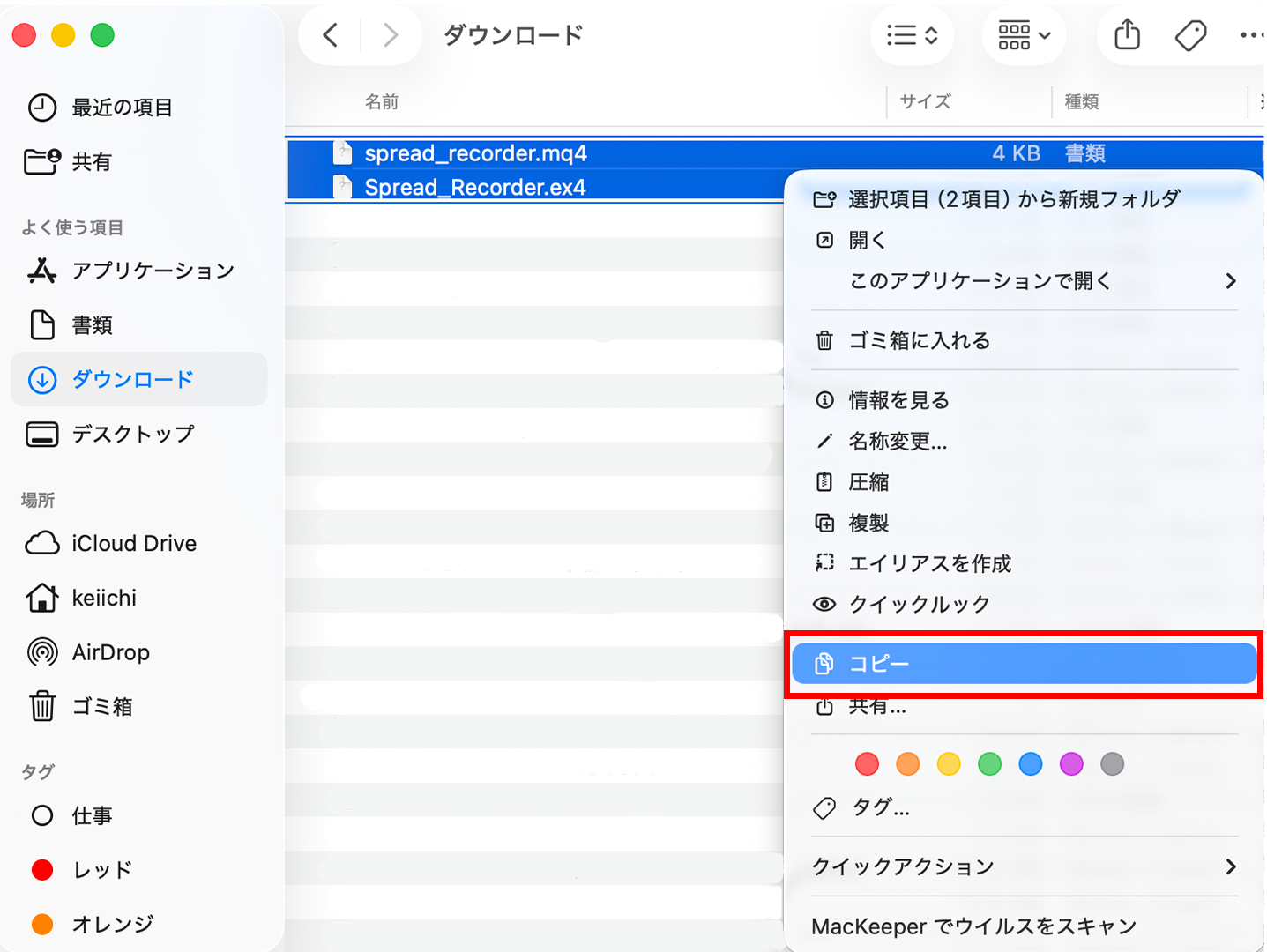
Task: Choose ゴミ箱に入れる from the context menu
Action: coord(919,341)
